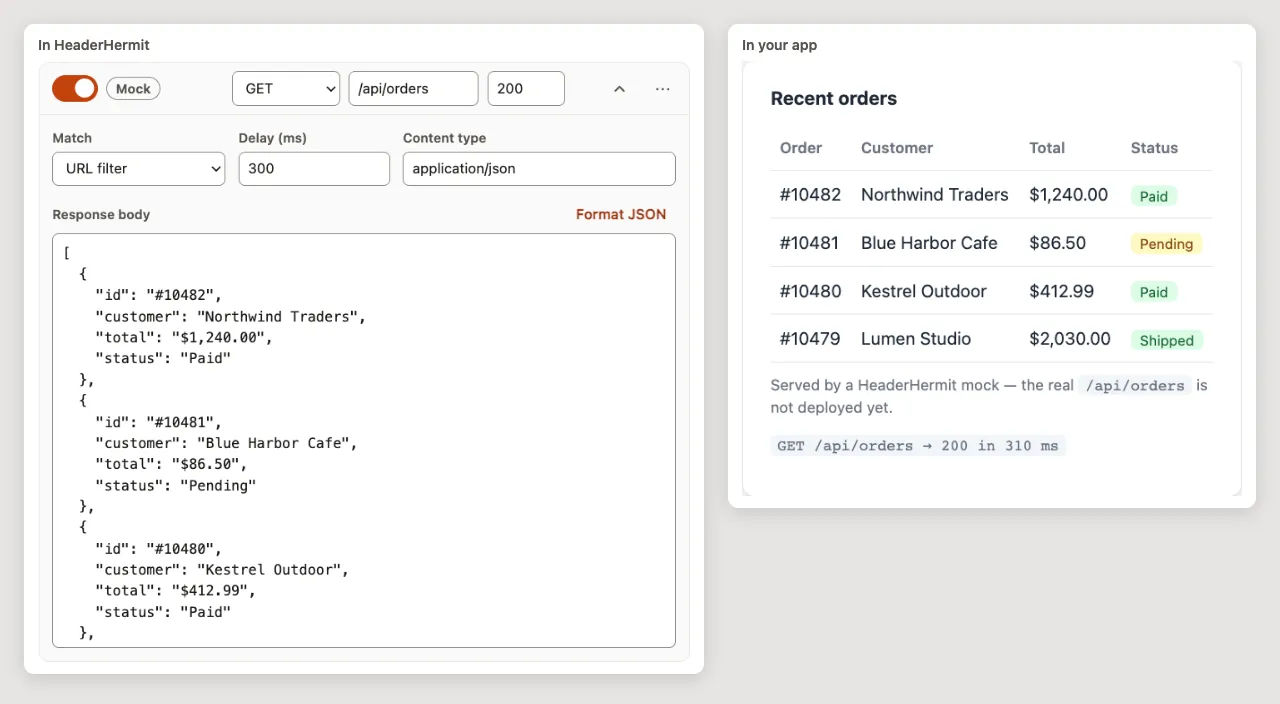This screenshot has height=704, width=1280.
Task: Click the $2,030.00 total cell
Action: [x=1070, y=339]
